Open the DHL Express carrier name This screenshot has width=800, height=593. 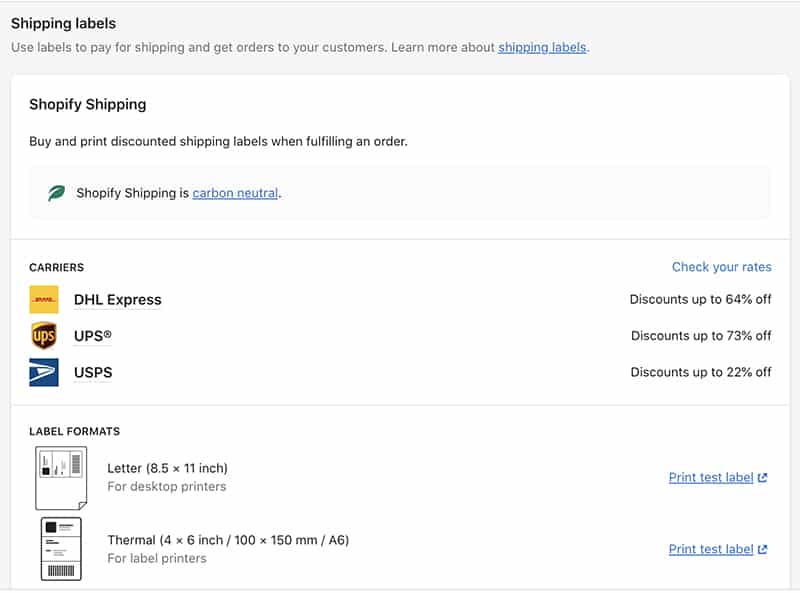click(x=117, y=300)
